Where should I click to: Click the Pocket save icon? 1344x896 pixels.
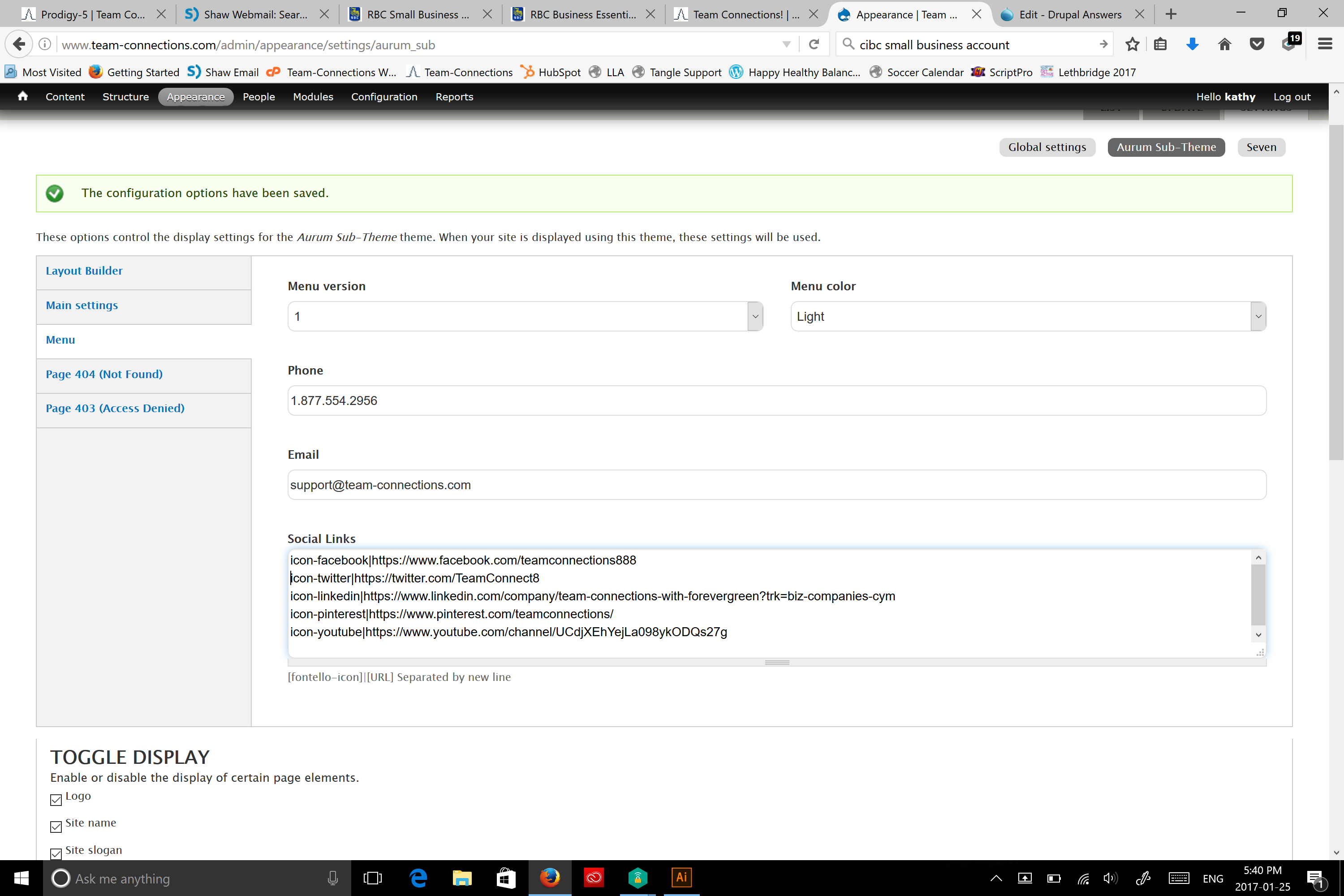click(1257, 44)
